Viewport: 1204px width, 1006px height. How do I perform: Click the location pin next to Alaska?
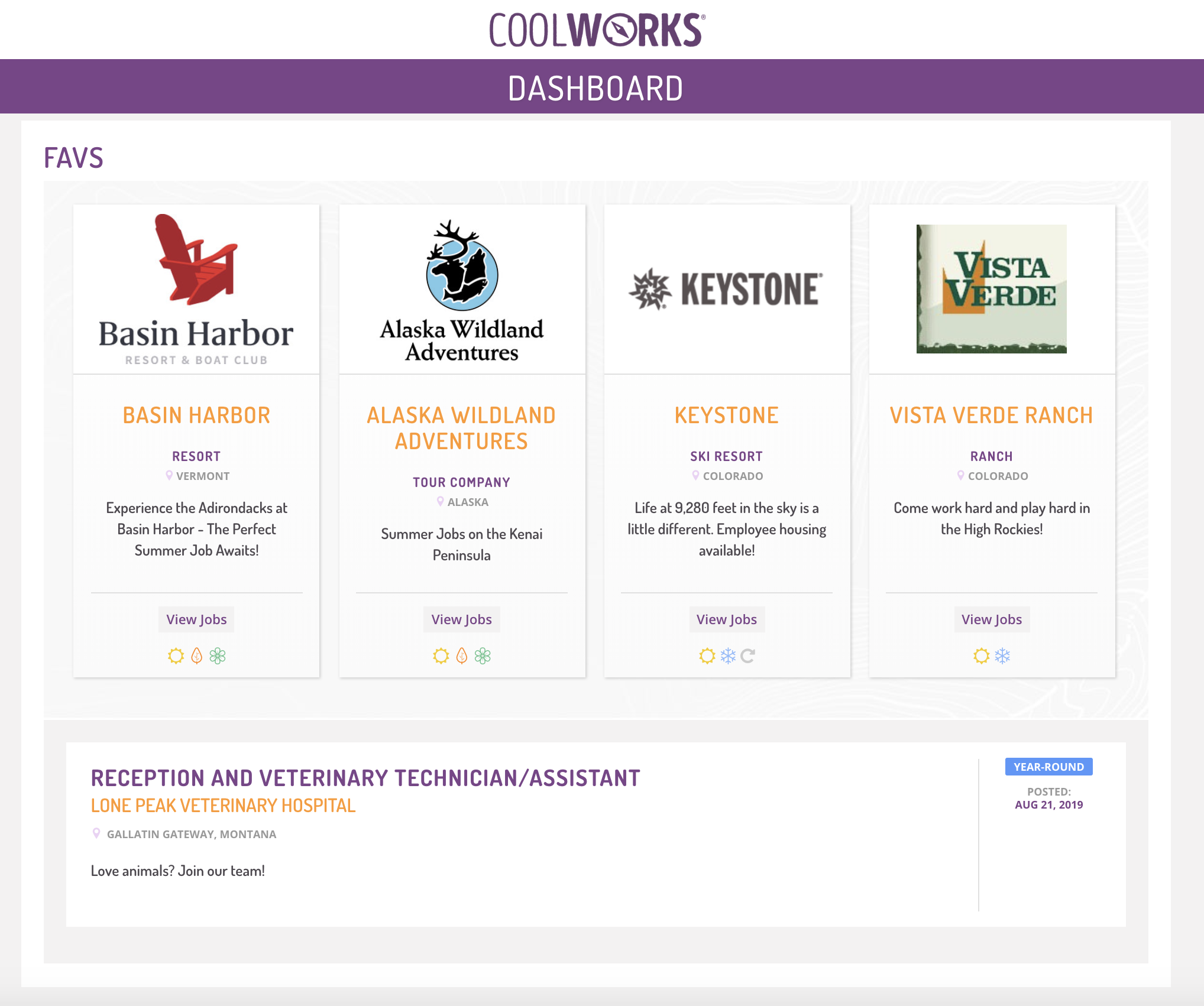pyautogui.click(x=440, y=501)
